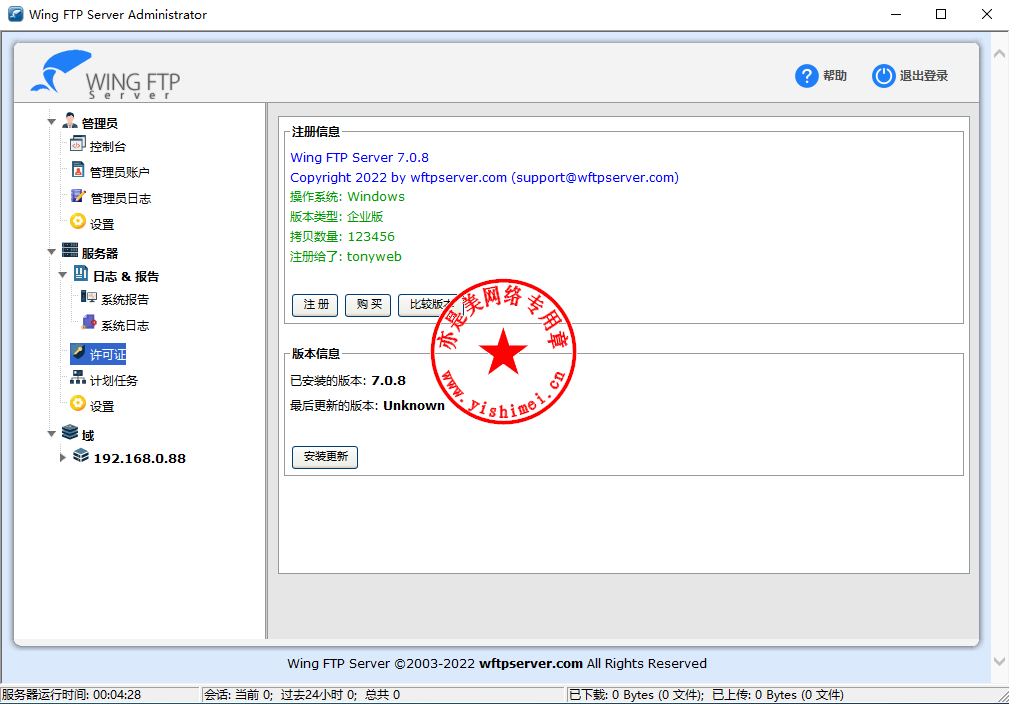Click the 退出登录 link text
The width and height of the screenshot is (1009, 704).
[923, 76]
